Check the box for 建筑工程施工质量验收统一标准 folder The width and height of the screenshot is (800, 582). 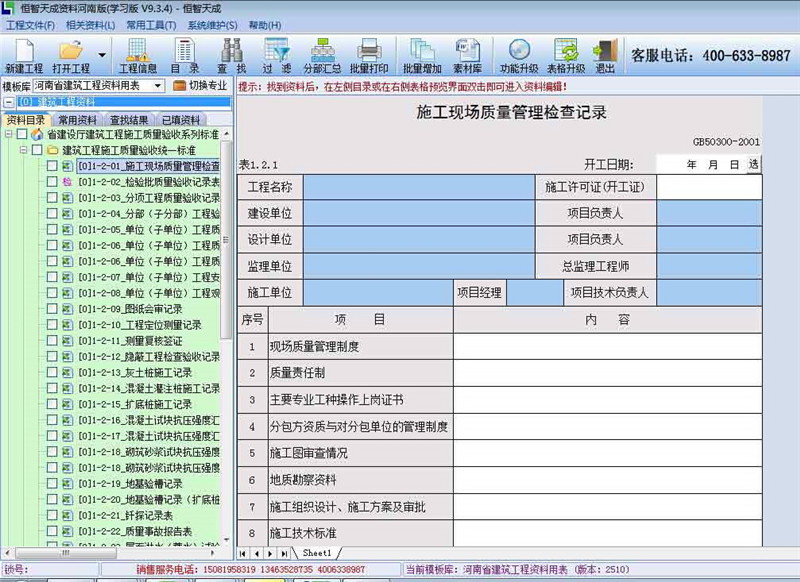pos(36,150)
